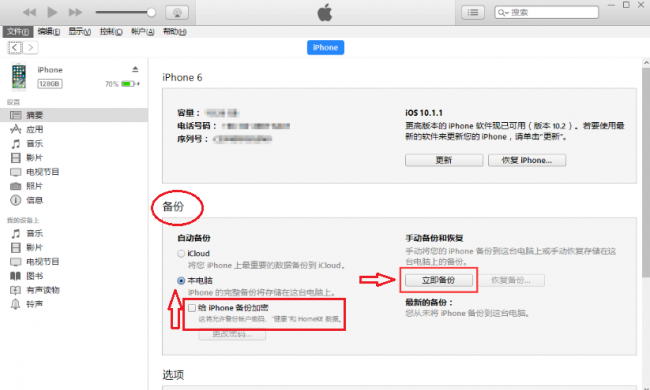The width and height of the screenshot is (650, 390).
Task: Open the 控制 menu
Action: coord(111,31)
